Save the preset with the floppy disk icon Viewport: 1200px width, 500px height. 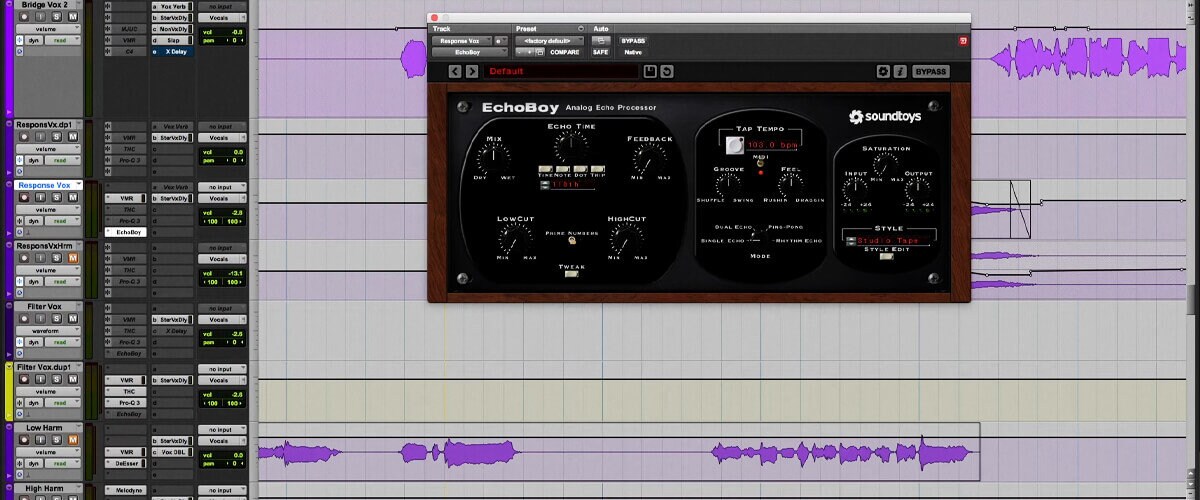pos(650,71)
